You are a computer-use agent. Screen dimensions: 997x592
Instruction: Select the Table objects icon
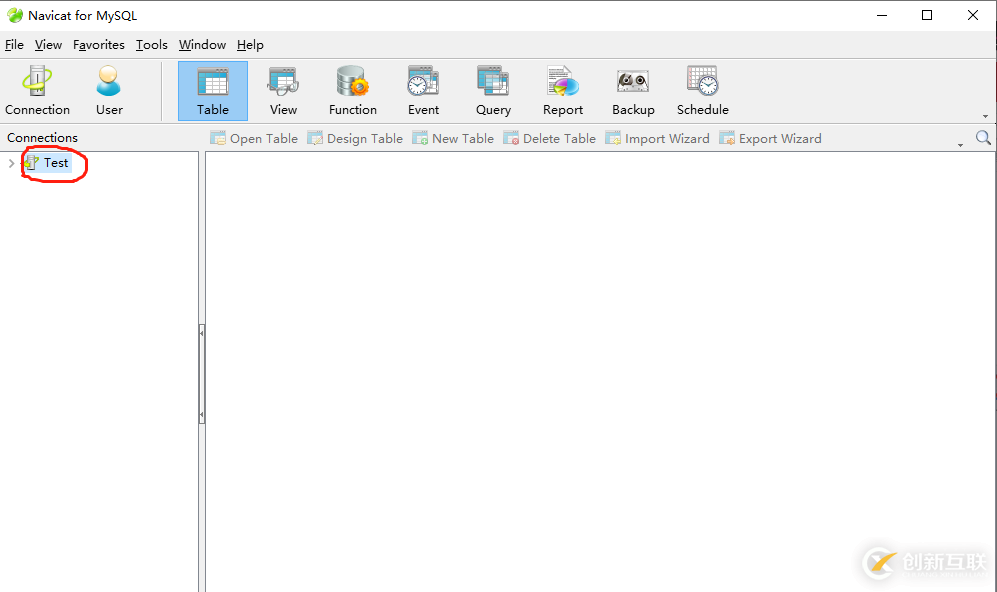click(x=212, y=91)
